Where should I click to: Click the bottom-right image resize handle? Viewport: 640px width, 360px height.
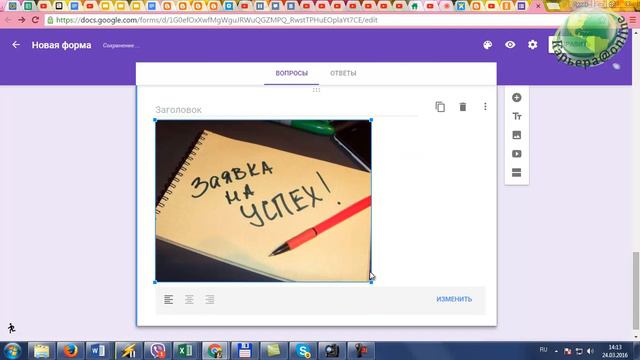point(371,282)
